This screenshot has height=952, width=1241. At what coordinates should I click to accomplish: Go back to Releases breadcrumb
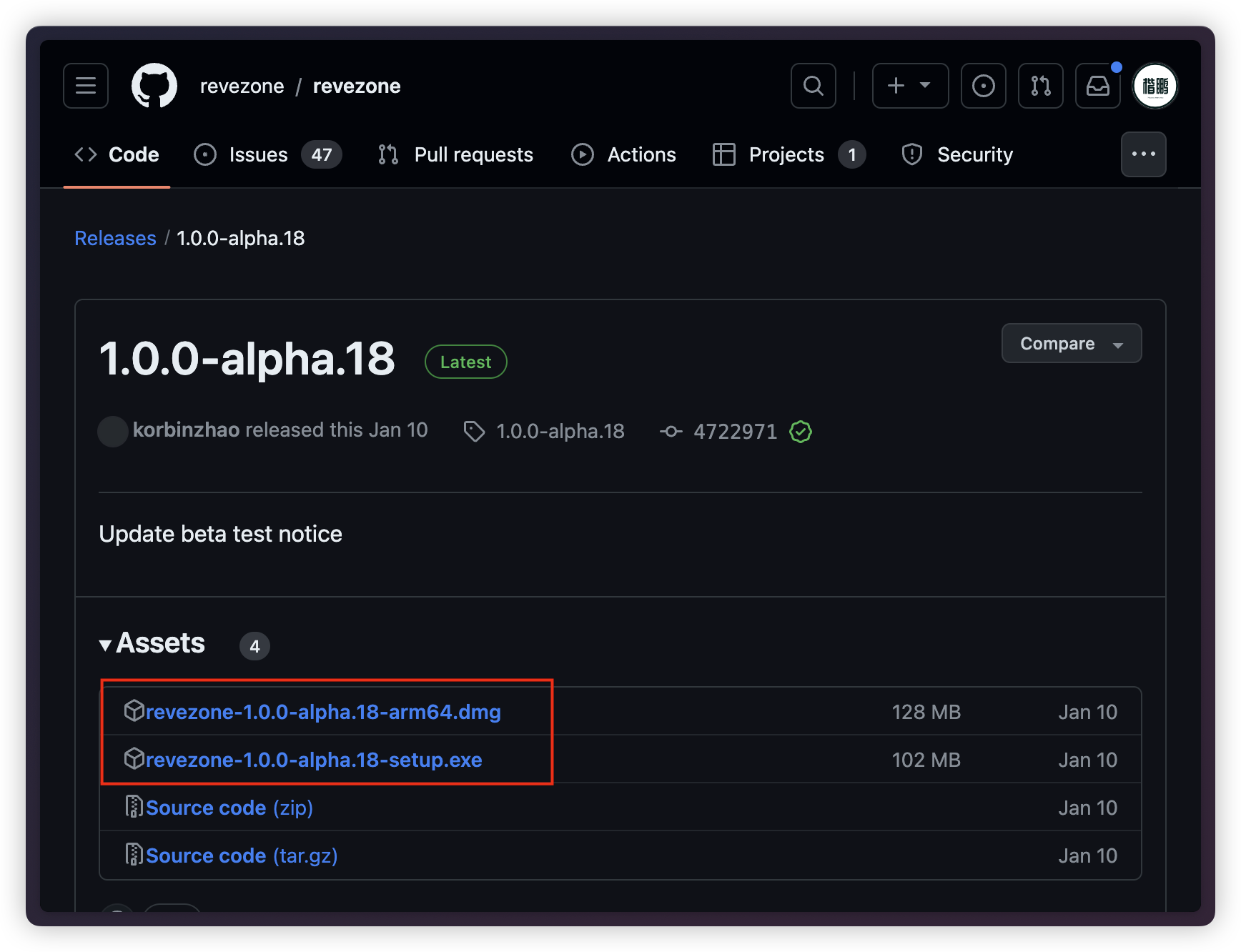115,238
